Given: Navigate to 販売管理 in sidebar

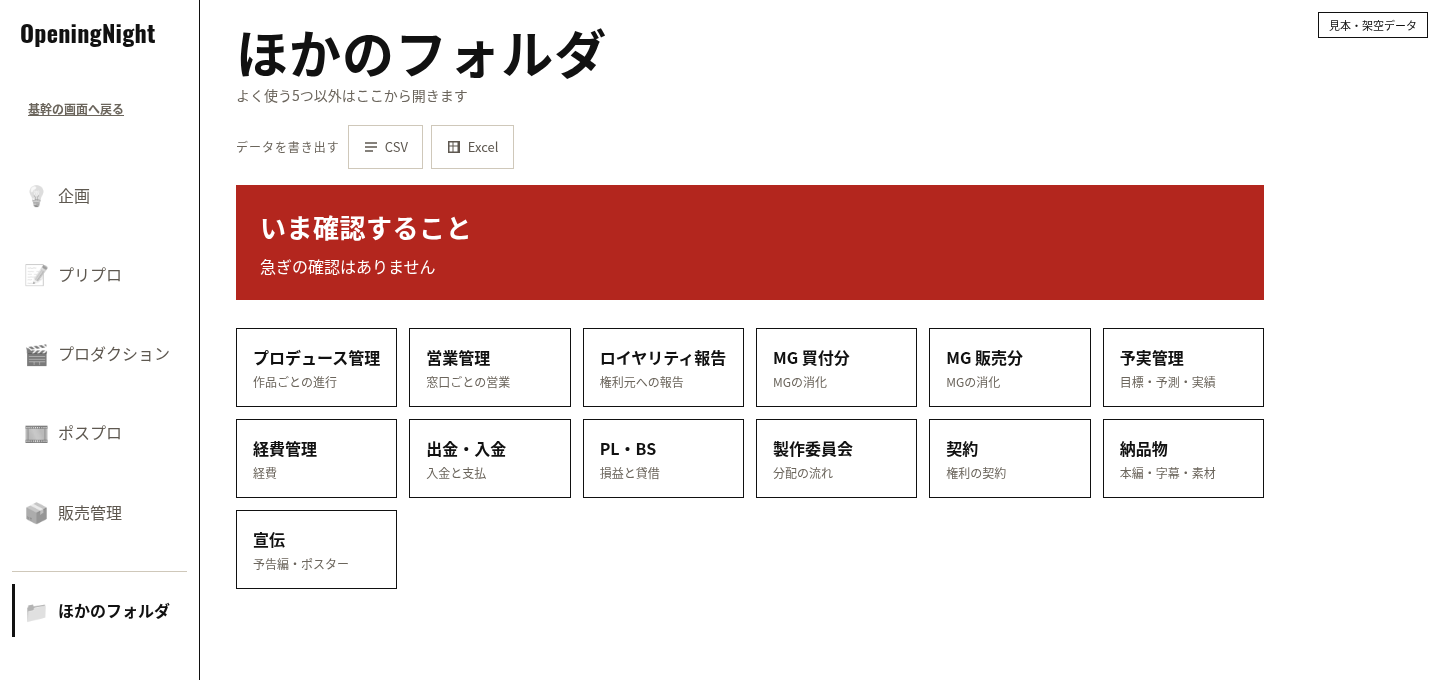Looking at the screenshot, I should coord(99,513).
